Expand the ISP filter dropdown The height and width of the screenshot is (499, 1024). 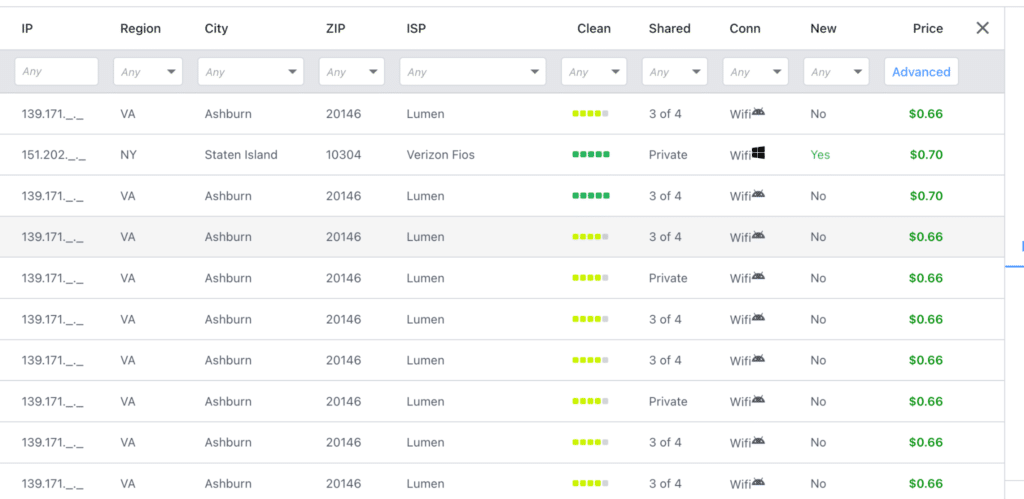coord(473,72)
